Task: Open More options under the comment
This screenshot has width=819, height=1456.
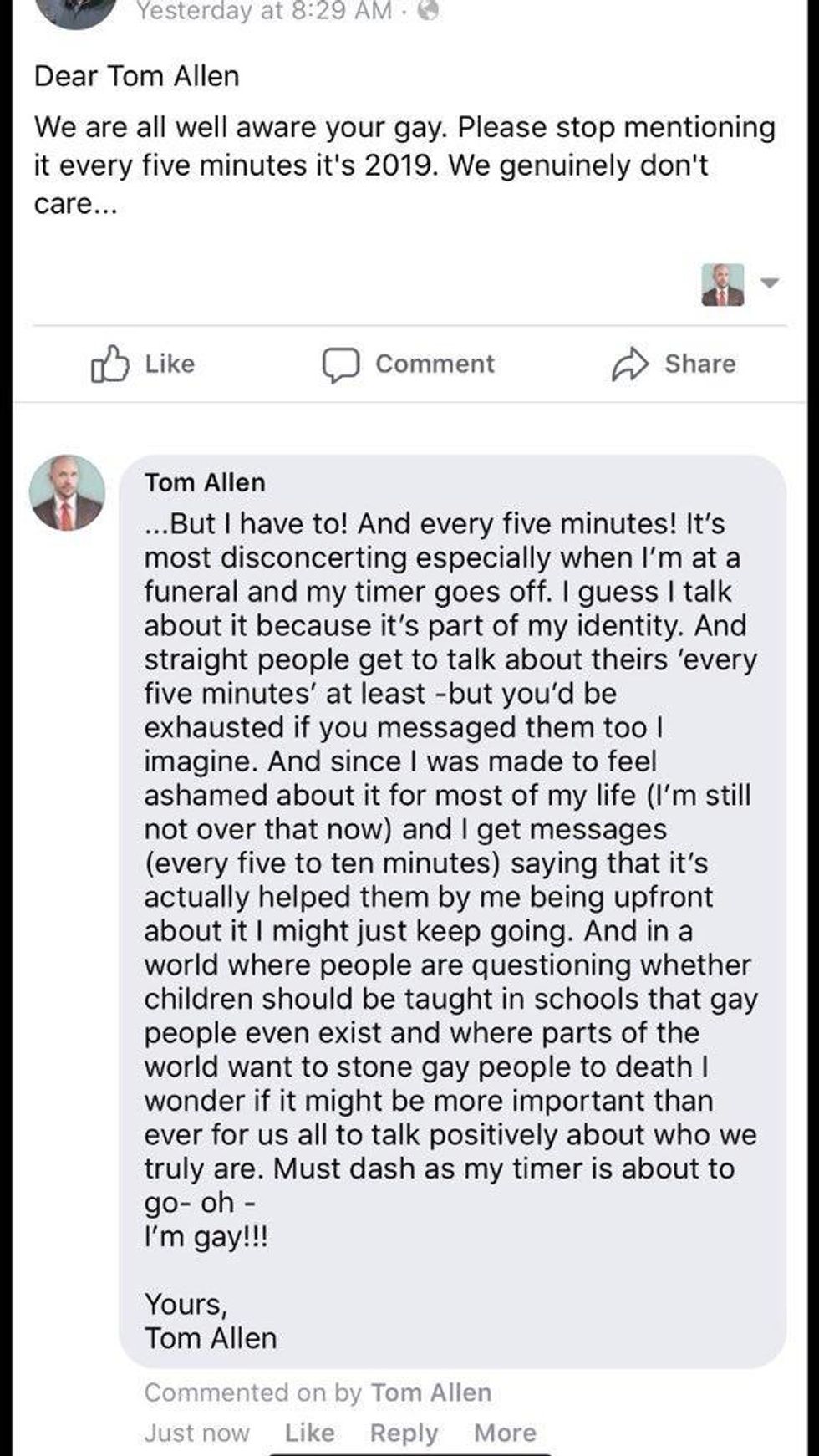Action: [x=505, y=1433]
